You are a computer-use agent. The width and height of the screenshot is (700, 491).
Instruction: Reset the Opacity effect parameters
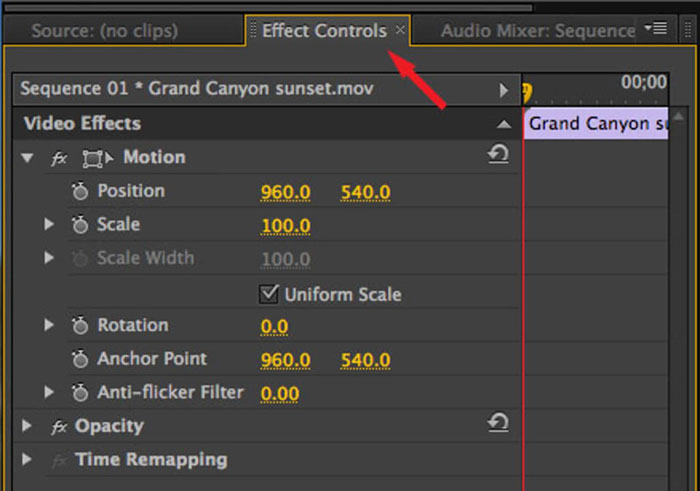[x=498, y=423]
